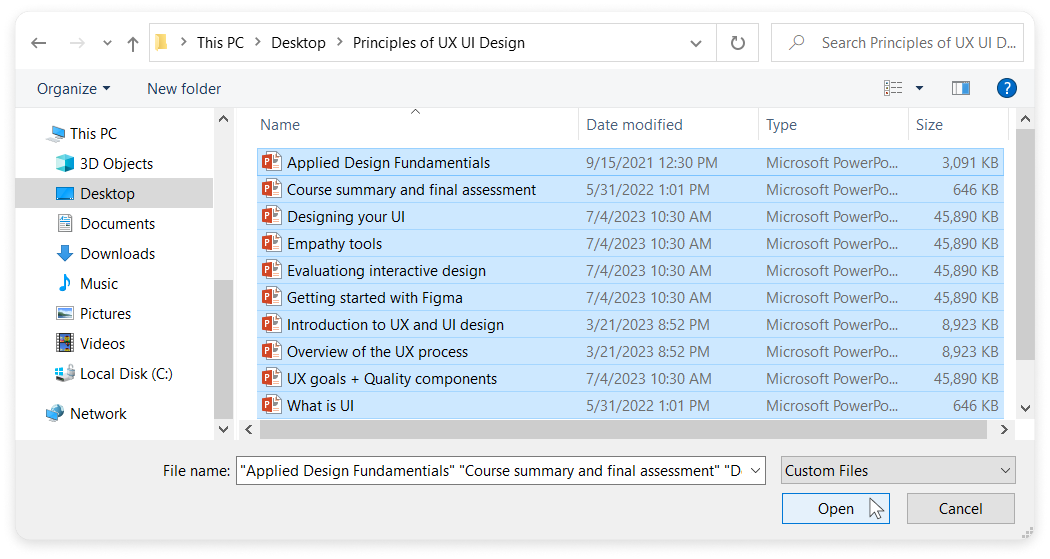Screen dimensions: 1050x559
Task: Expand the view options dropdown arrow
Action: click(919, 88)
